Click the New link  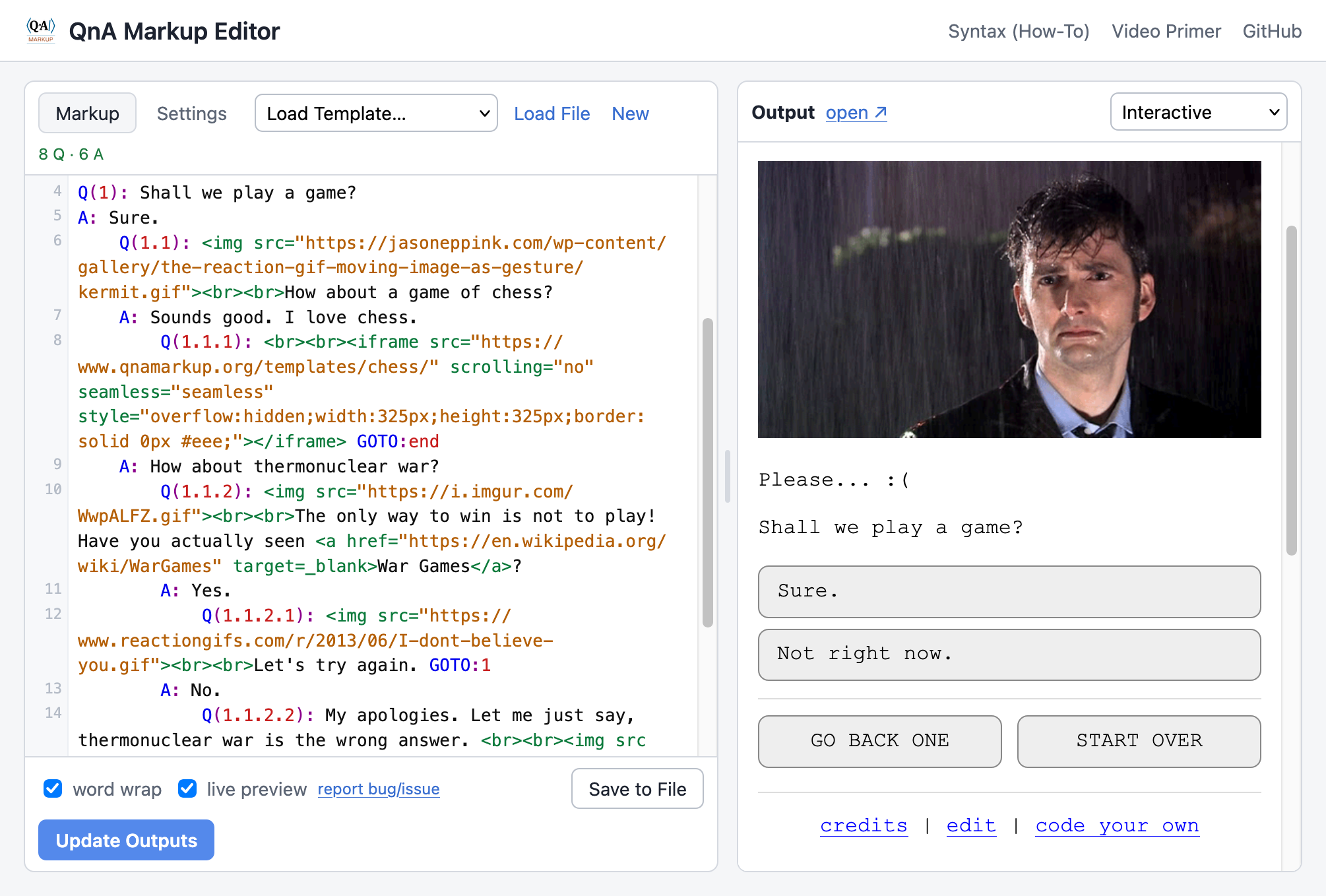pos(630,113)
